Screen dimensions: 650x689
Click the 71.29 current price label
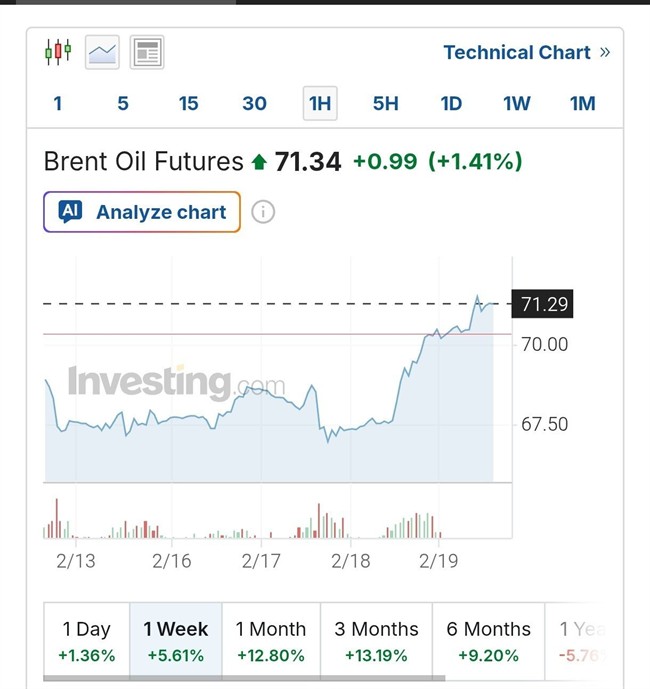click(545, 304)
